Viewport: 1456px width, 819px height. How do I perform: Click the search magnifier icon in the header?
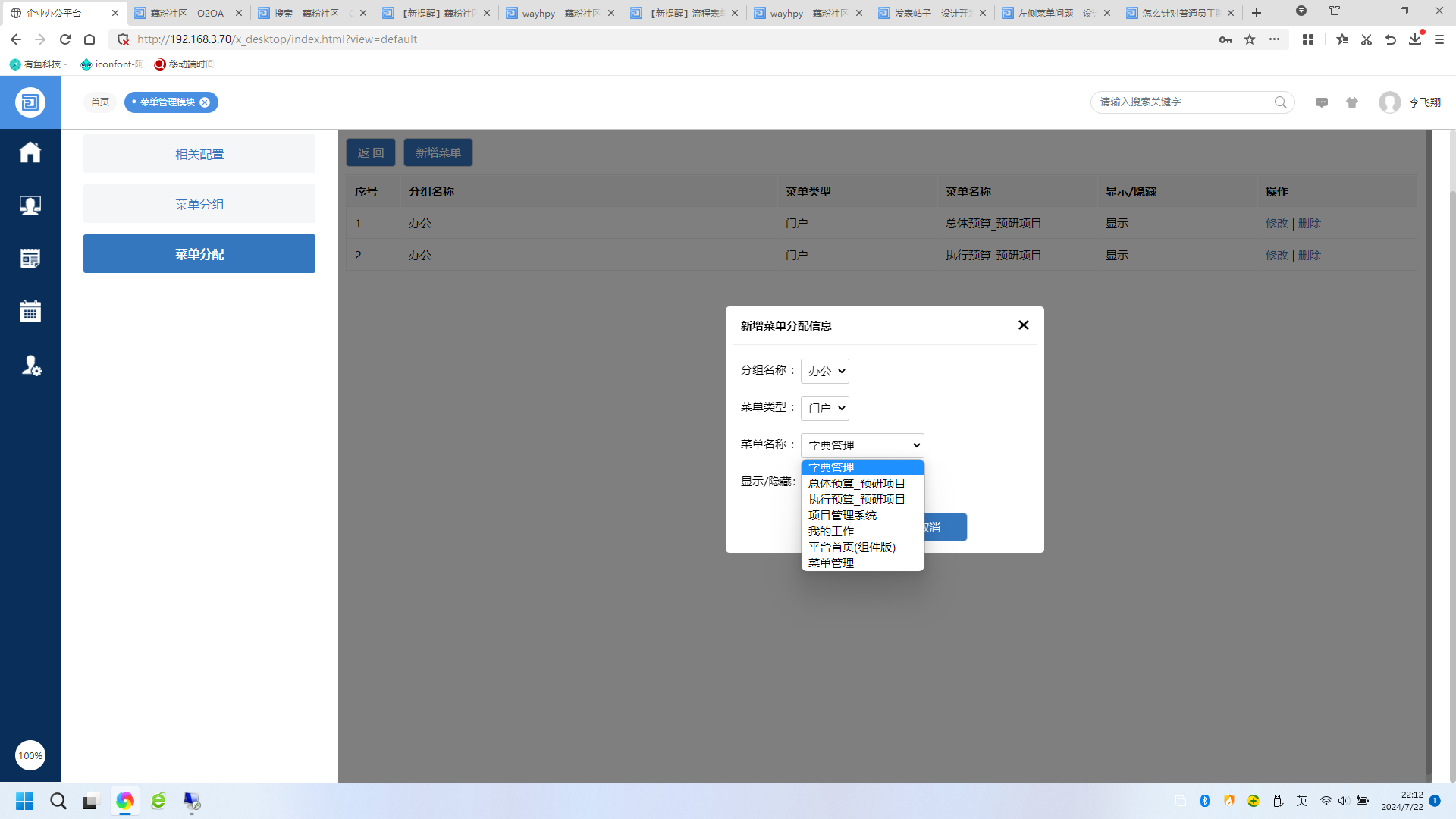(1280, 102)
